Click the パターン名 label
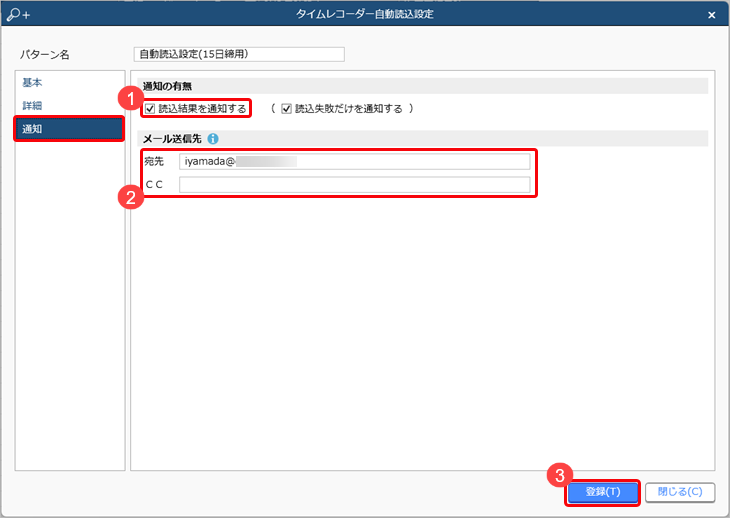Viewport: 730px width, 518px height. tap(44, 55)
